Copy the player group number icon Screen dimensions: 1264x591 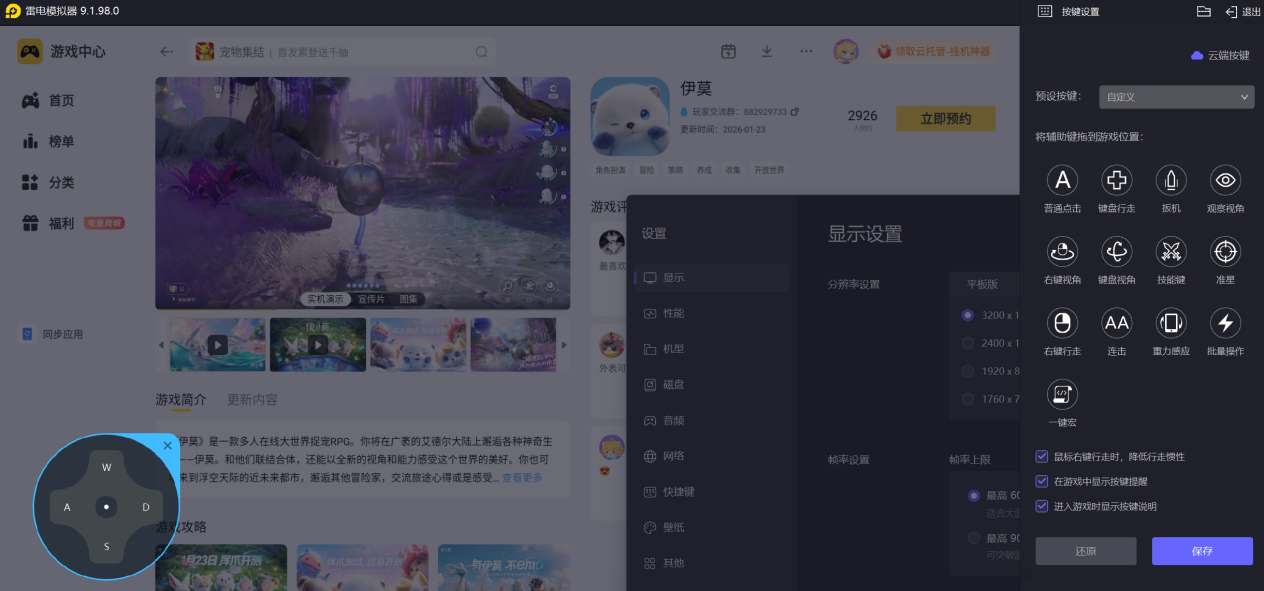coord(795,112)
